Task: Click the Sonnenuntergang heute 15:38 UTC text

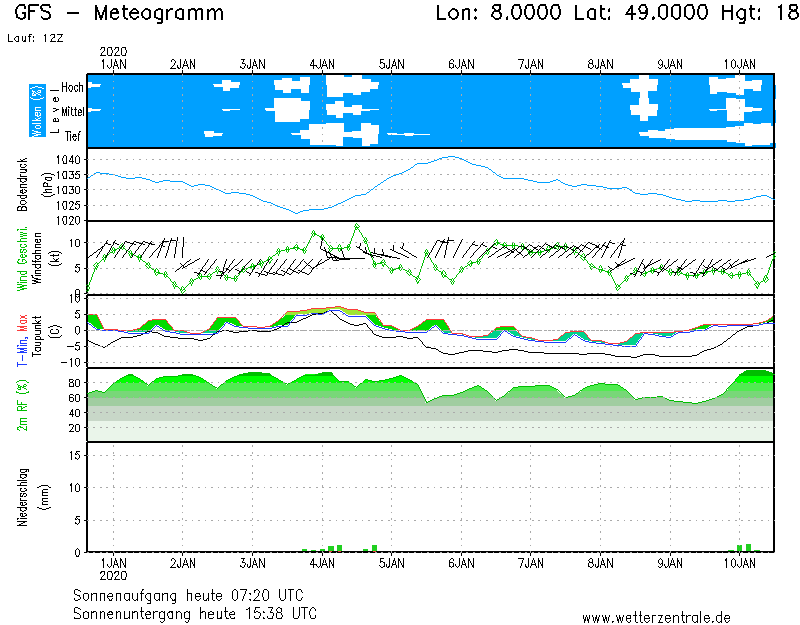Action: tap(195, 612)
